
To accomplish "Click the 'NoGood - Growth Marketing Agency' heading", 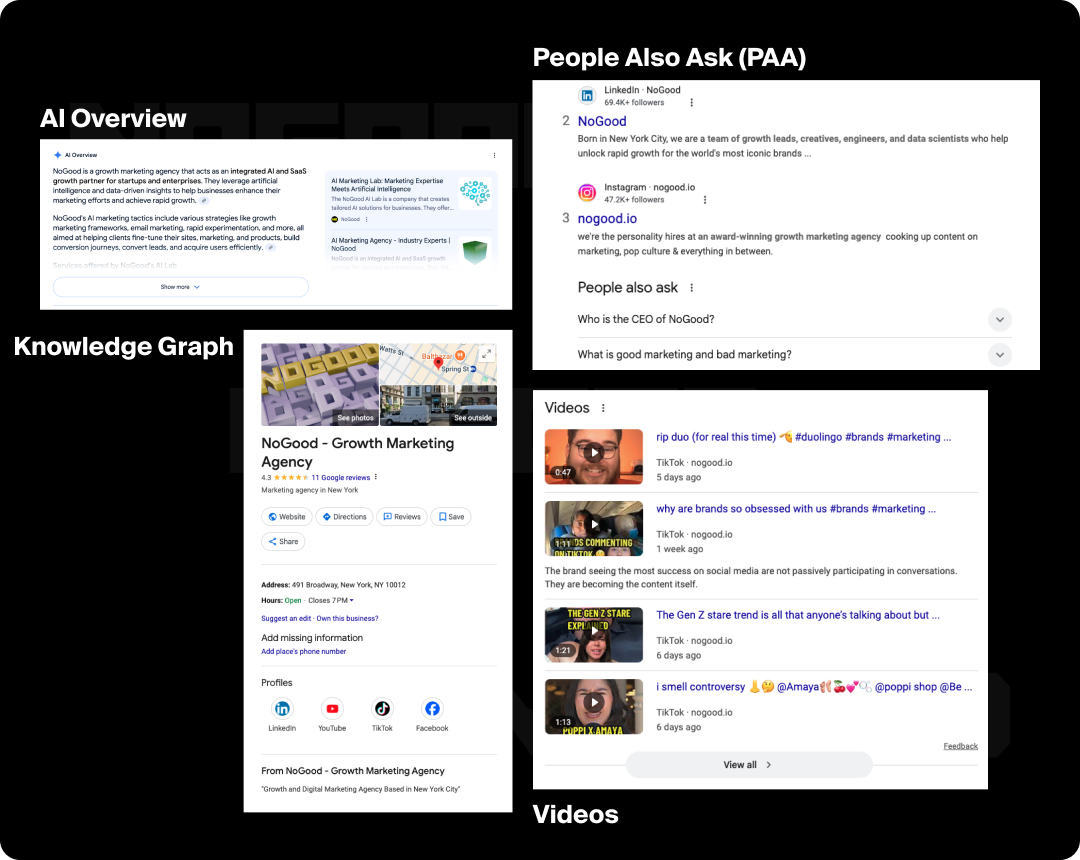I will pos(357,452).
